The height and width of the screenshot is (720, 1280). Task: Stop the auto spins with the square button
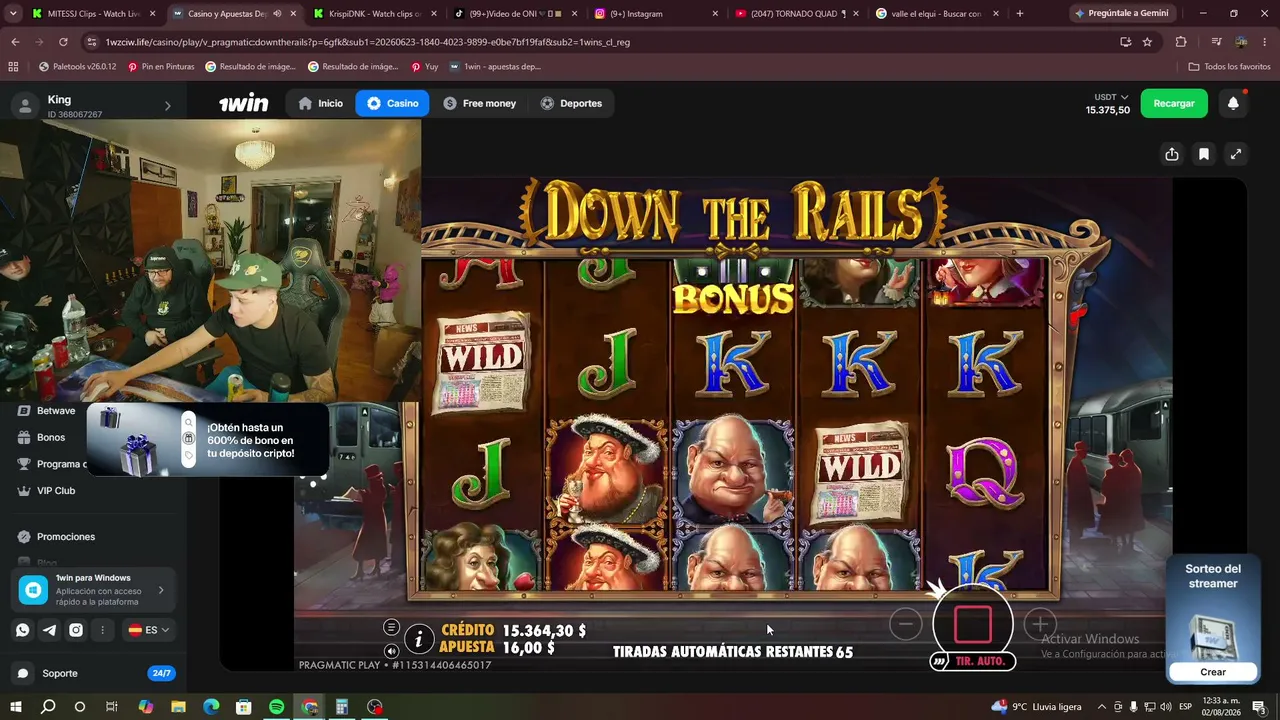(973, 624)
